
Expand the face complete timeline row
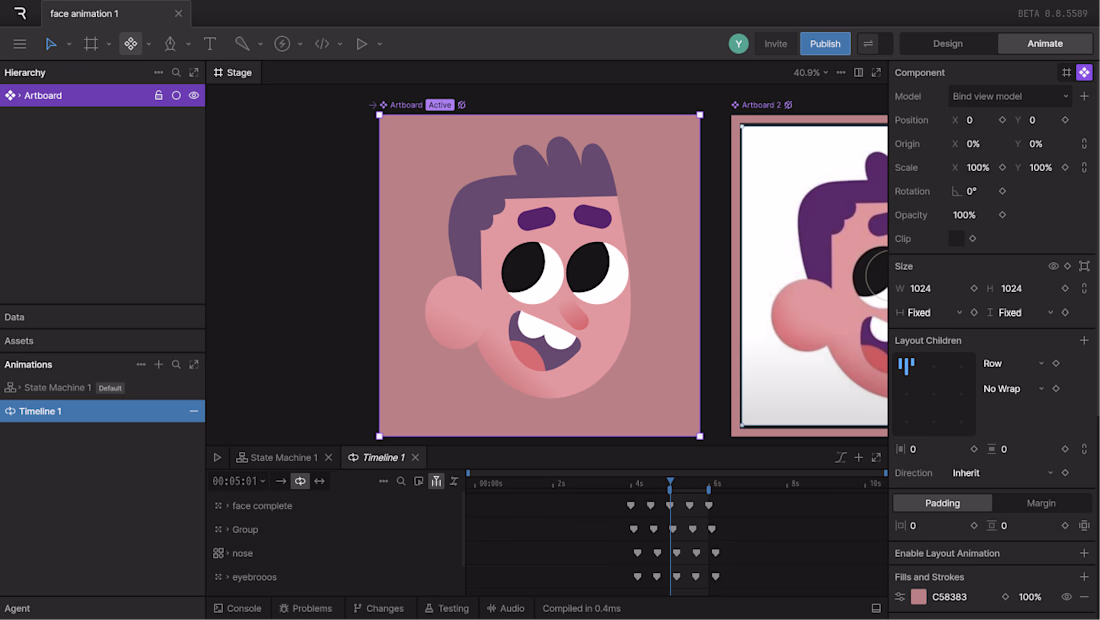pos(227,506)
